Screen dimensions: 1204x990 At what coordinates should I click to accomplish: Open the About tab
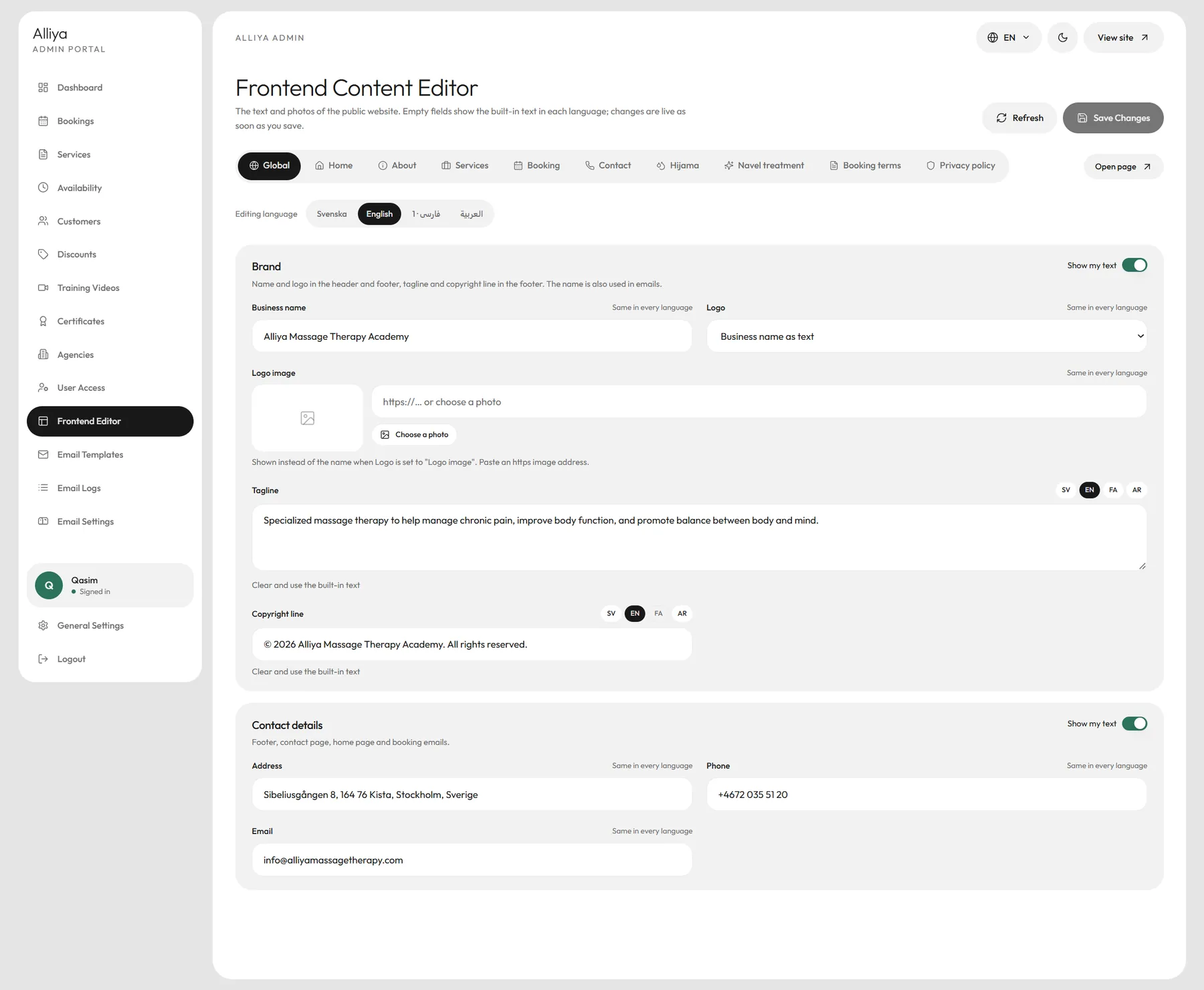(397, 166)
